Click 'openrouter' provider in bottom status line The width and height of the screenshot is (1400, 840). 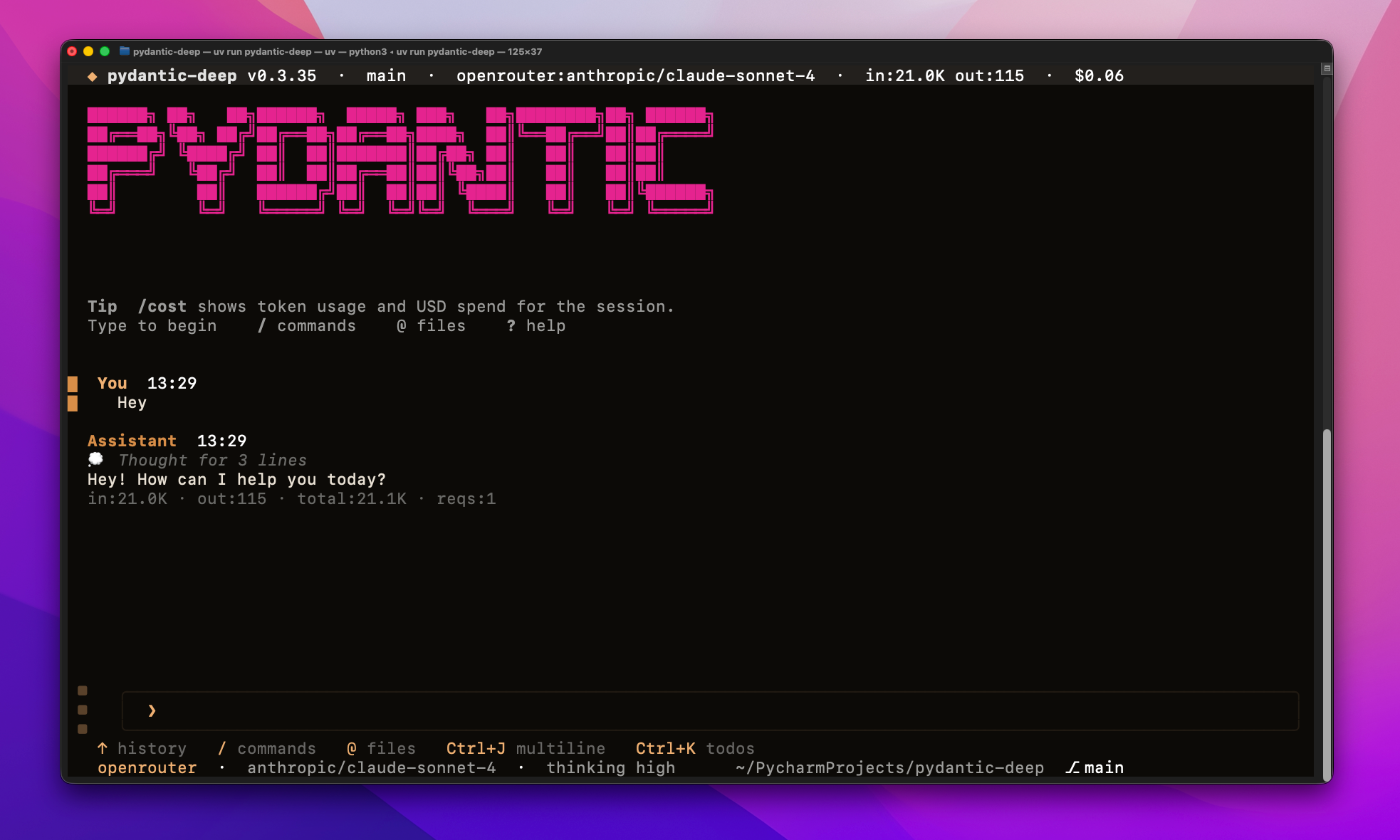click(147, 767)
